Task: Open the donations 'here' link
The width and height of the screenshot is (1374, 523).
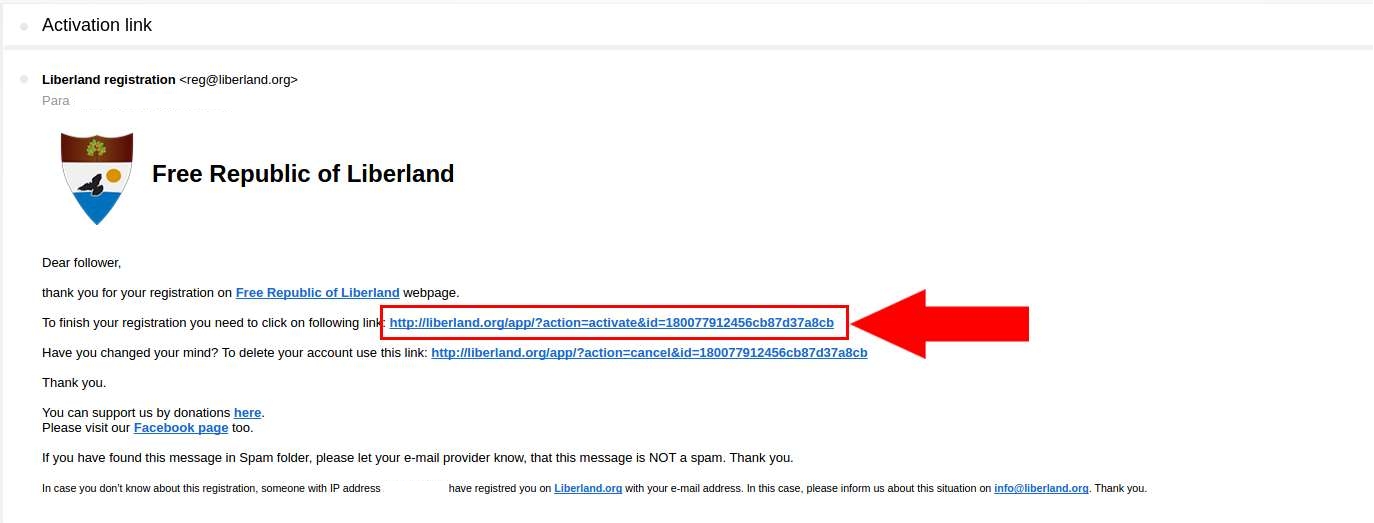Action: point(247,412)
